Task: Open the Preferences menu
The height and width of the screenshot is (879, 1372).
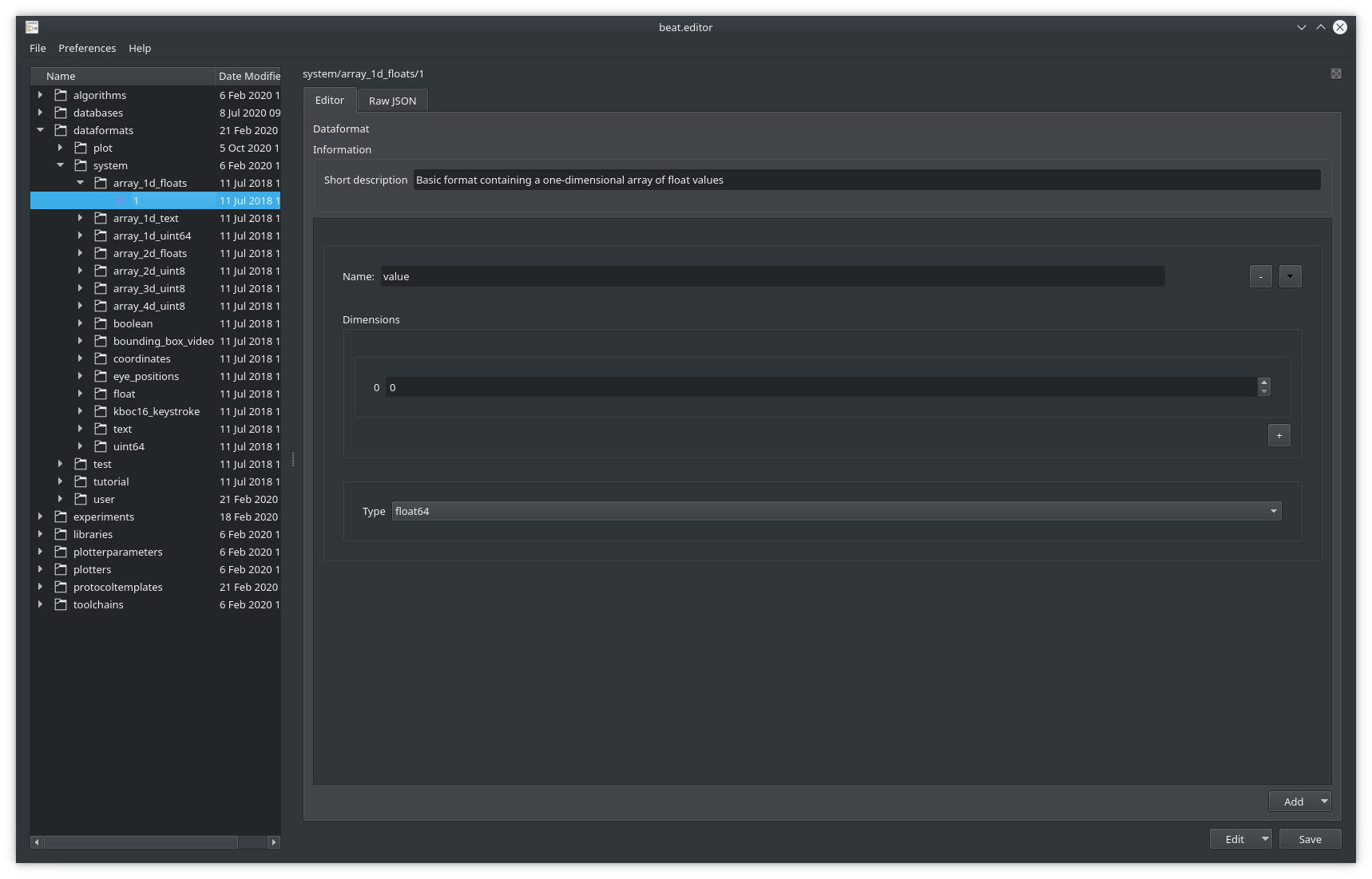Action: coord(87,48)
